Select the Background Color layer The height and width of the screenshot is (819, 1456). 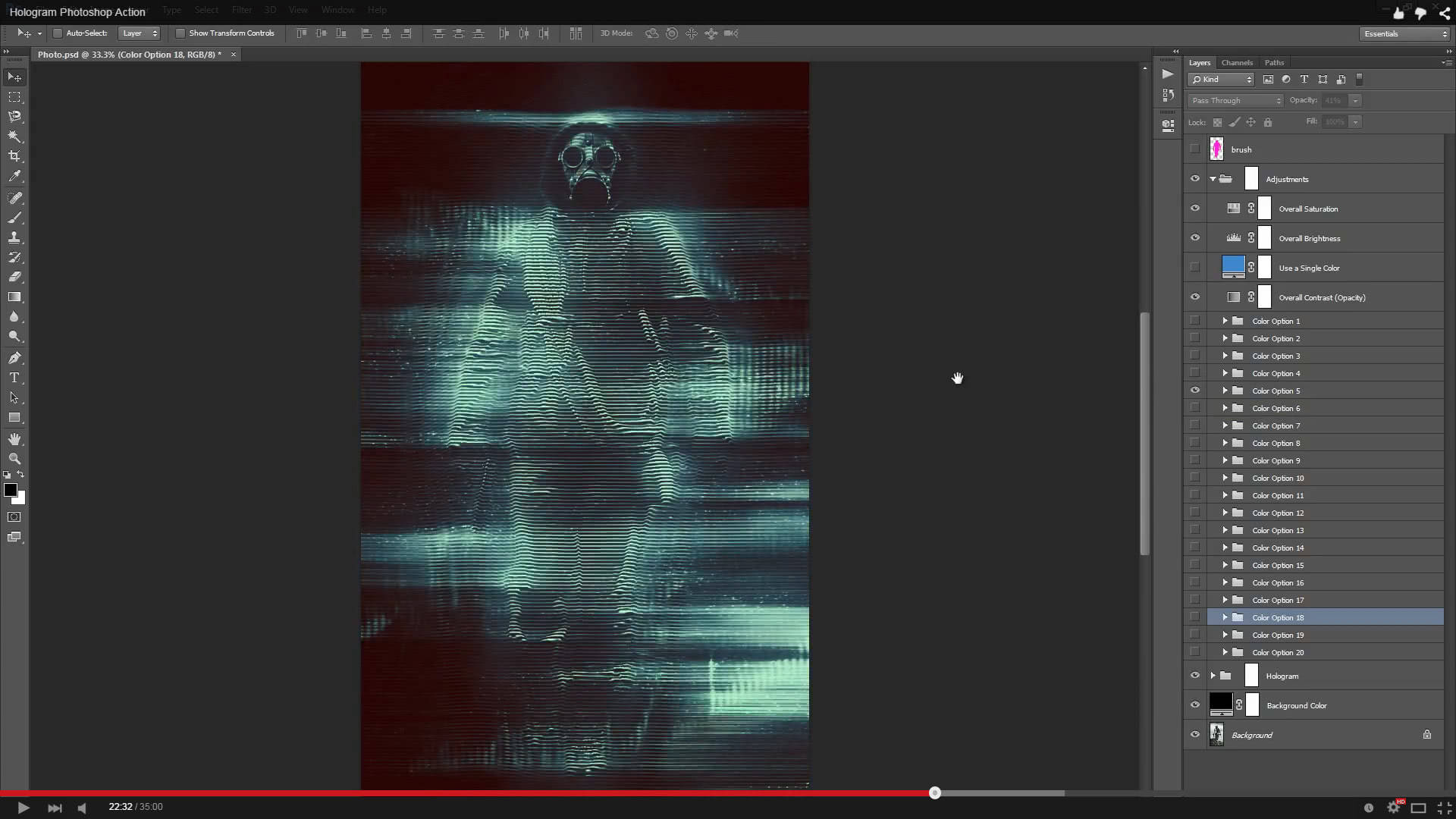tap(1297, 705)
